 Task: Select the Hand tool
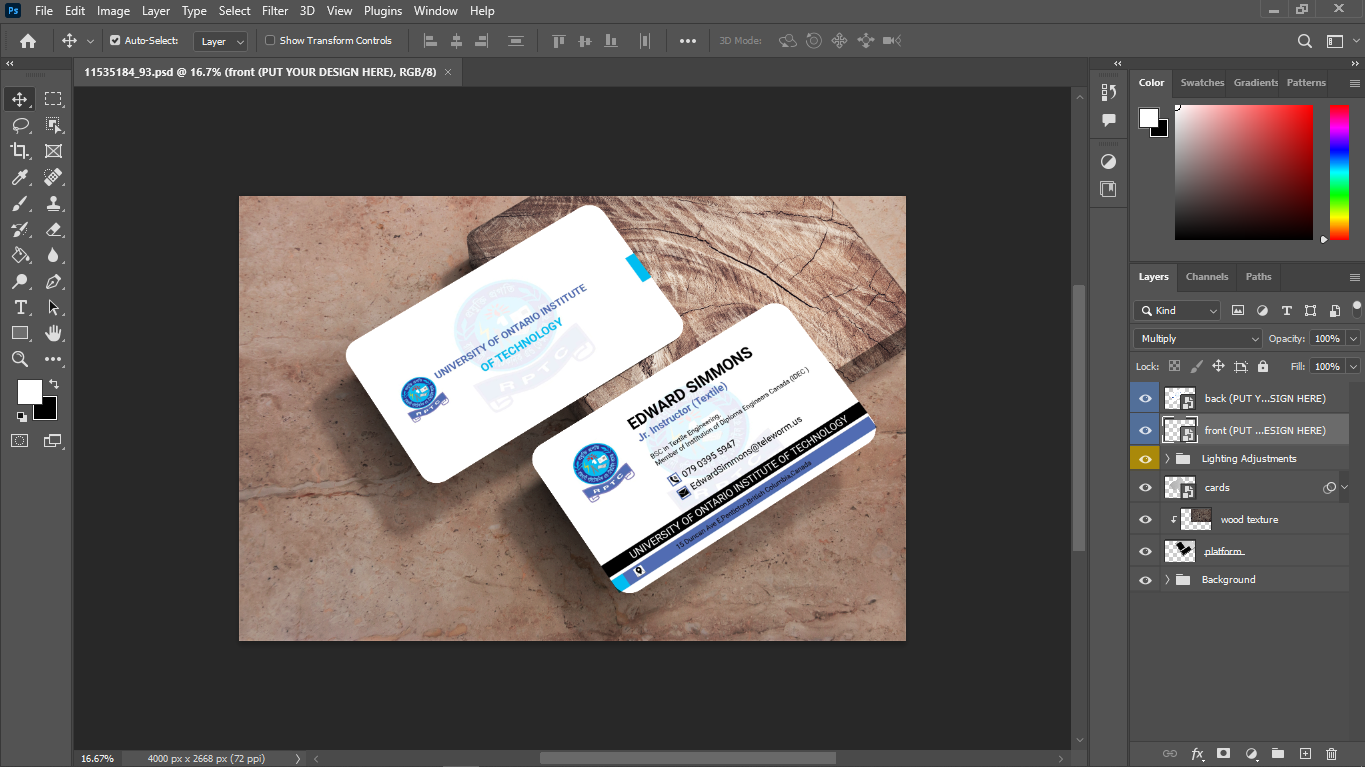click(54, 333)
